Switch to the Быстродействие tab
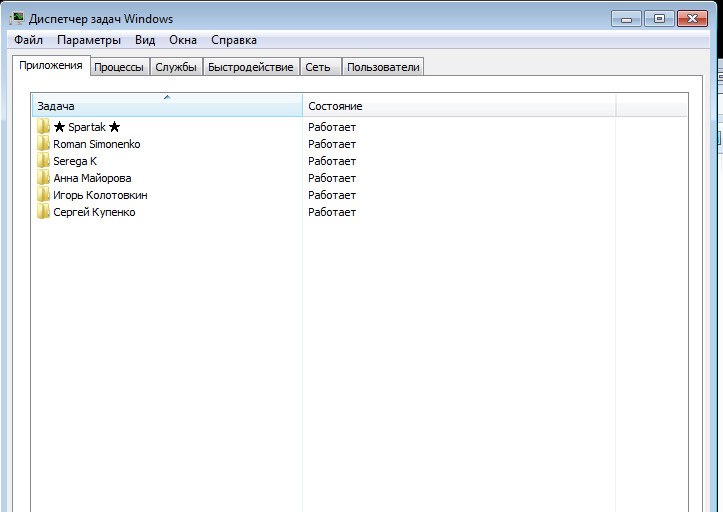 click(250, 67)
